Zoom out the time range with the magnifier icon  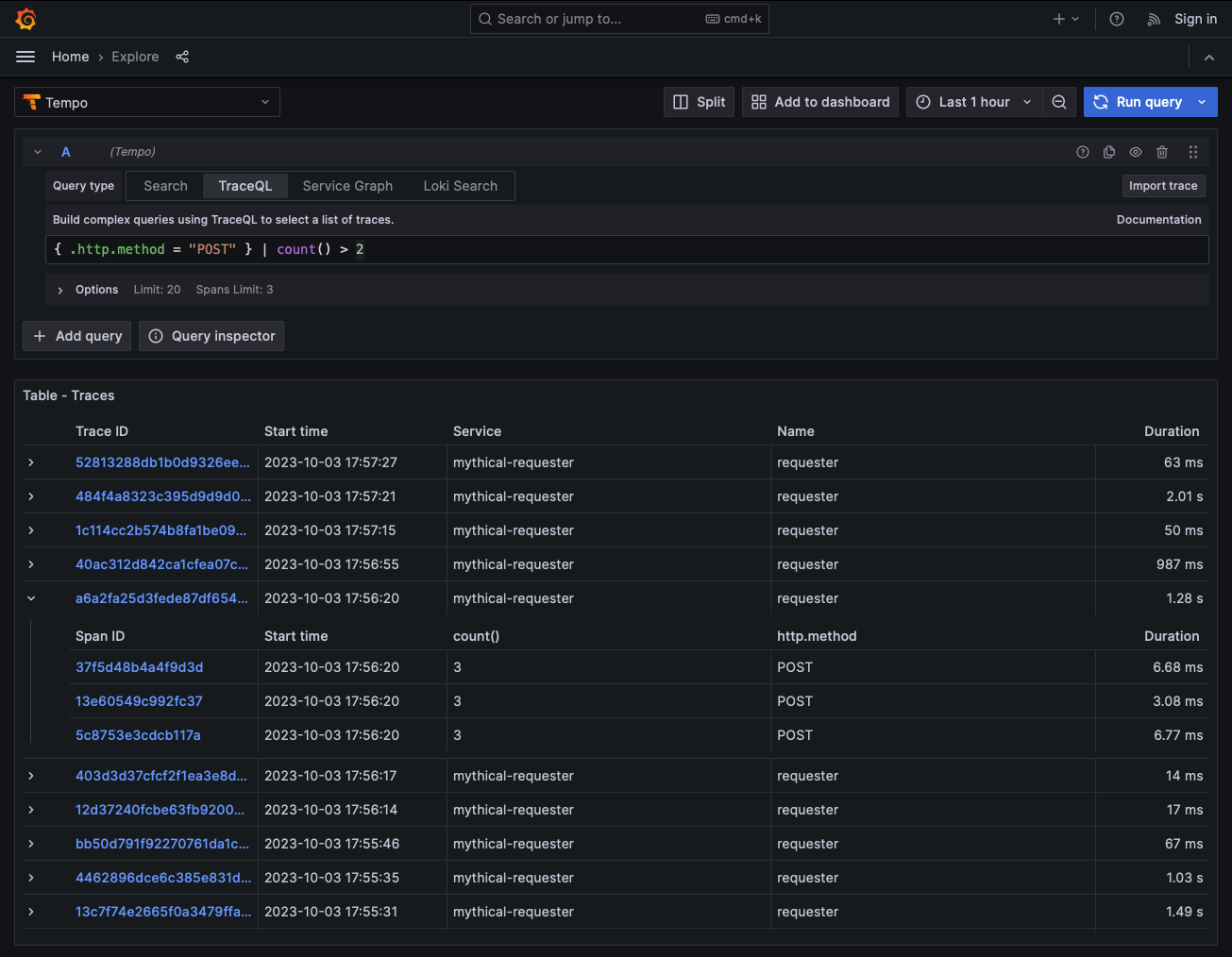coord(1059,102)
